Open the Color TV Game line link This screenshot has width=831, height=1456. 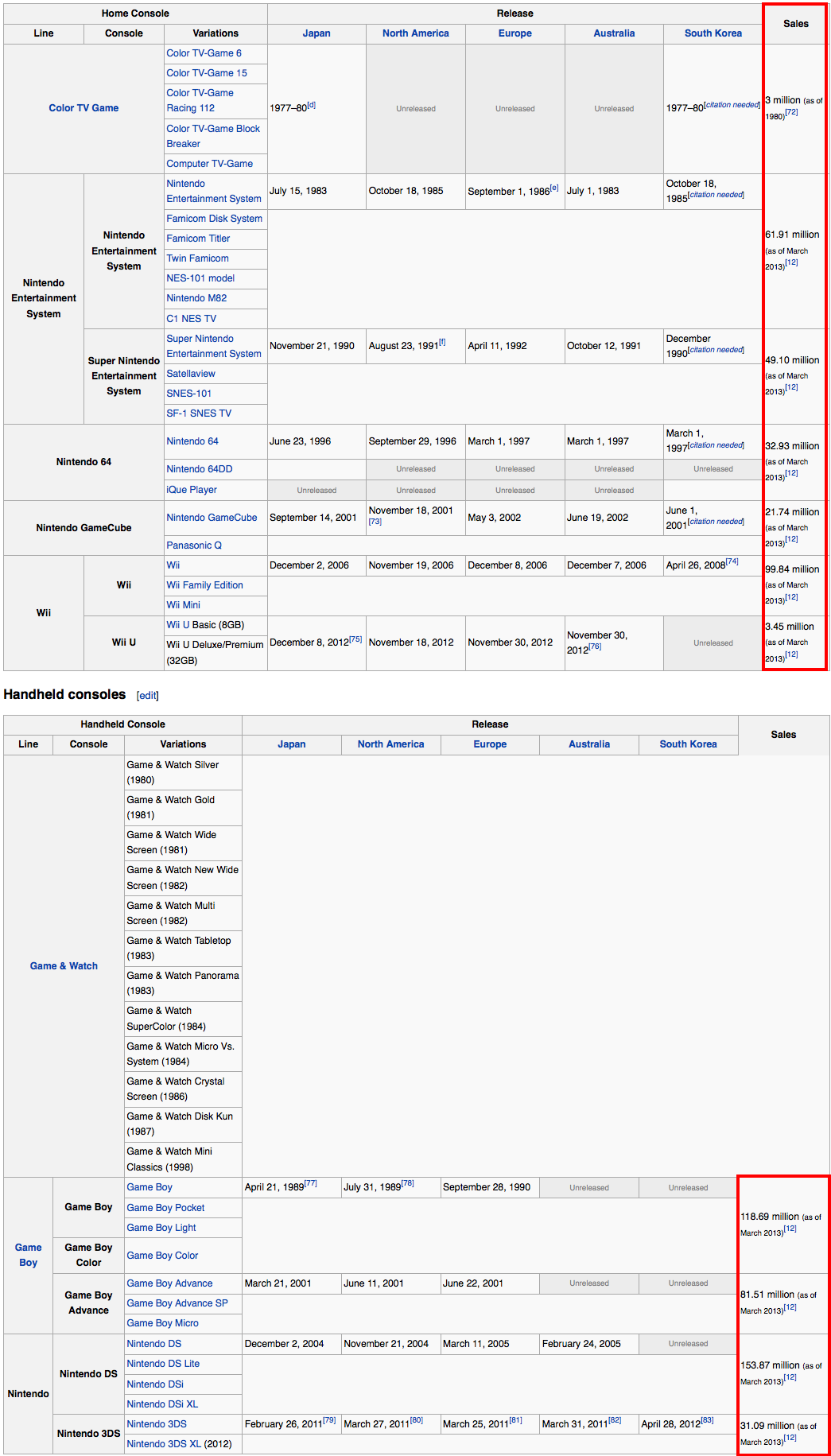pyautogui.click(x=83, y=108)
